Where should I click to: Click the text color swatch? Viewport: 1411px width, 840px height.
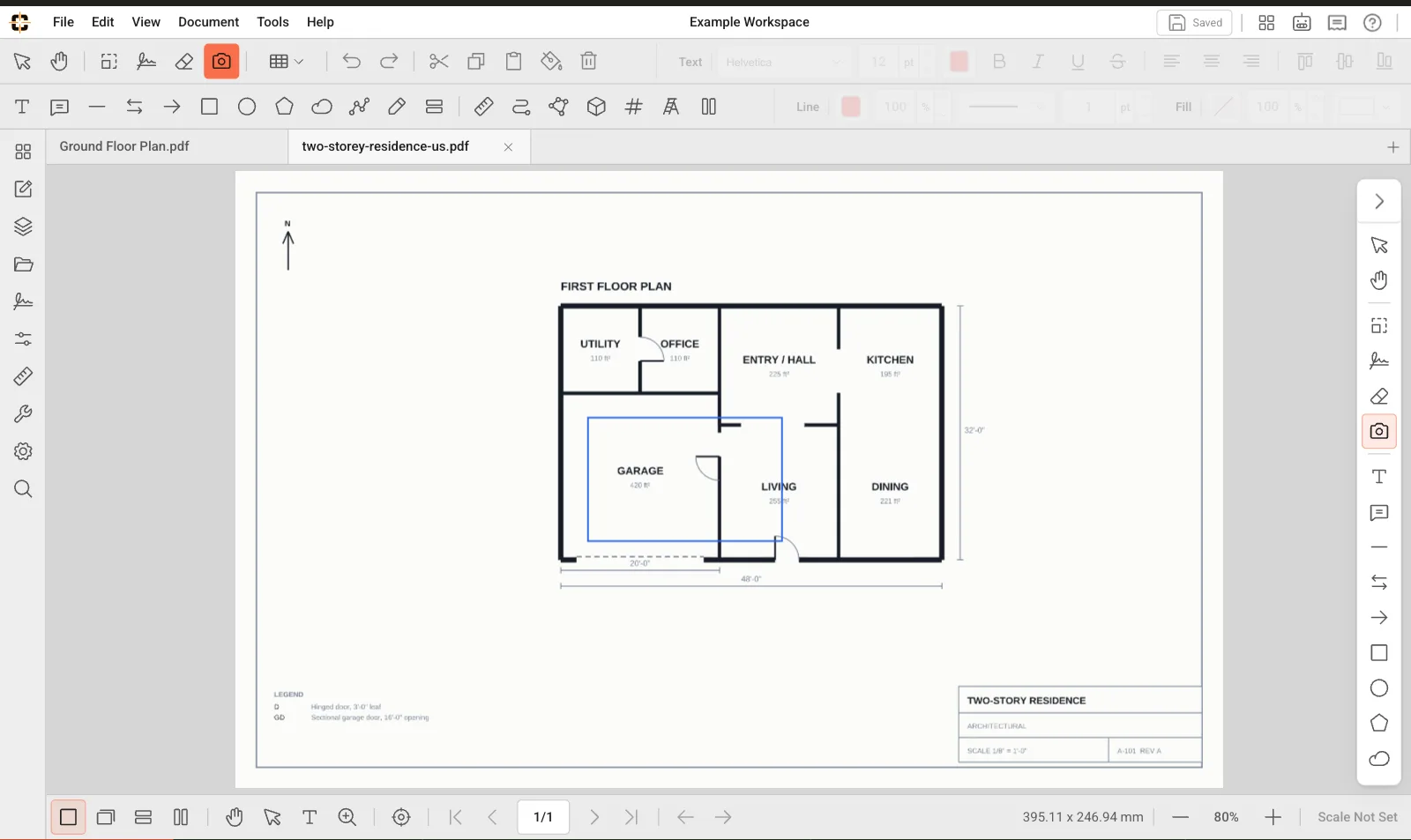coord(959,62)
